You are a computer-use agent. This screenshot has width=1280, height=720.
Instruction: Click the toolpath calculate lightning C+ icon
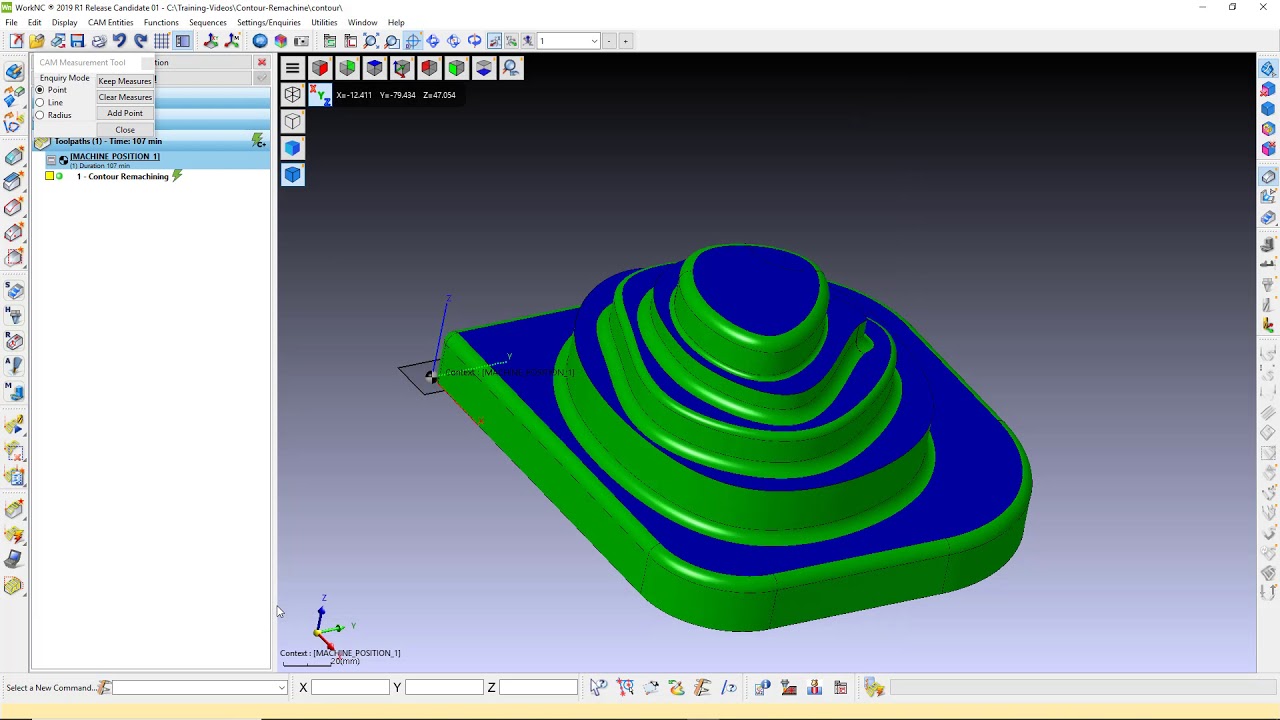tap(258, 141)
